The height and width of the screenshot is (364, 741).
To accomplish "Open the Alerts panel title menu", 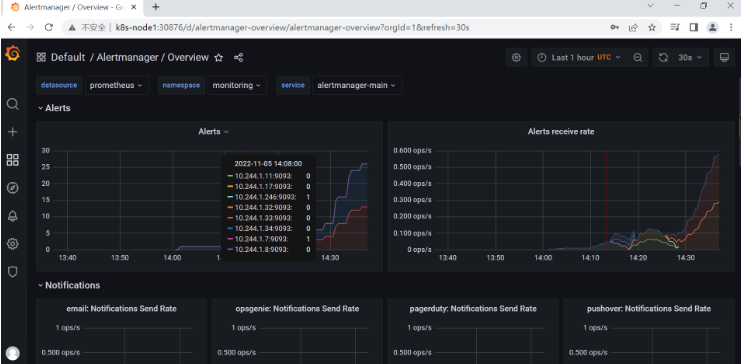I will click(x=213, y=132).
